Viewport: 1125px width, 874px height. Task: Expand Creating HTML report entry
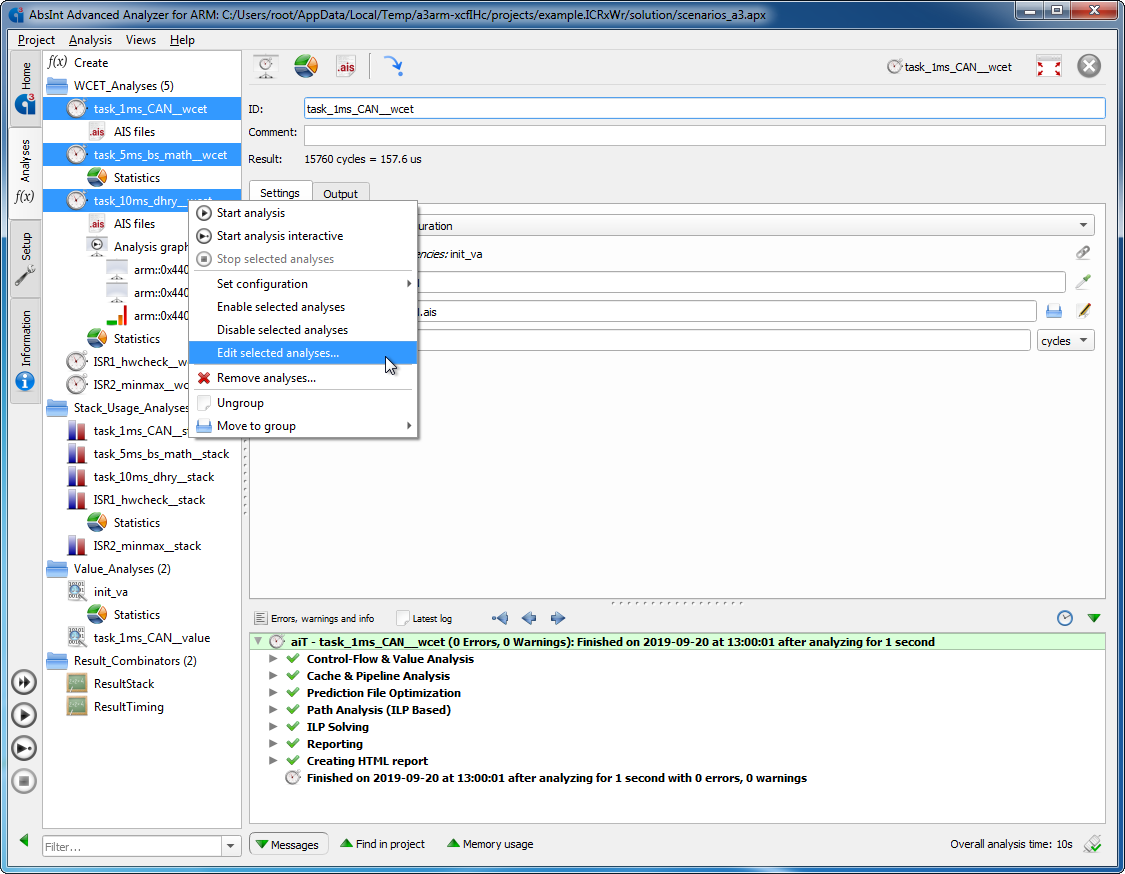point(273,760)
